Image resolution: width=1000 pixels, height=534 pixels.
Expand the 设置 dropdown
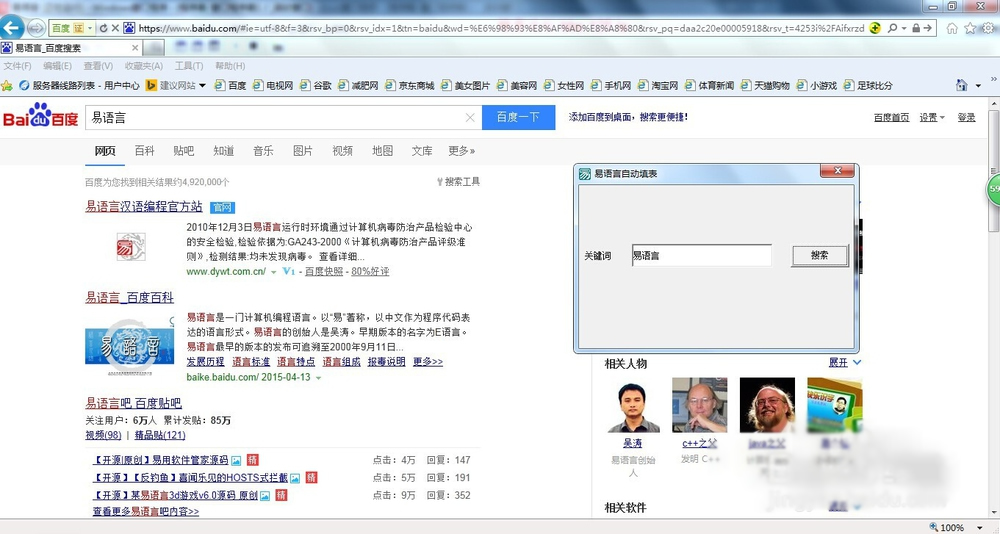coord(931,117)
